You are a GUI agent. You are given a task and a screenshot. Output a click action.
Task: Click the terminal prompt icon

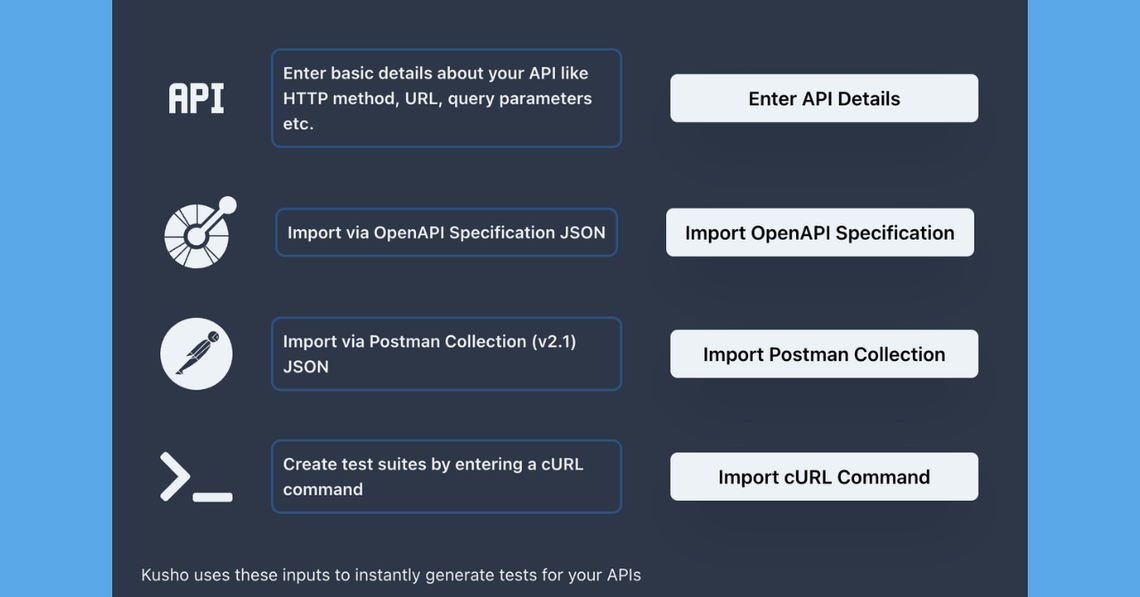[x=196, y=476]
